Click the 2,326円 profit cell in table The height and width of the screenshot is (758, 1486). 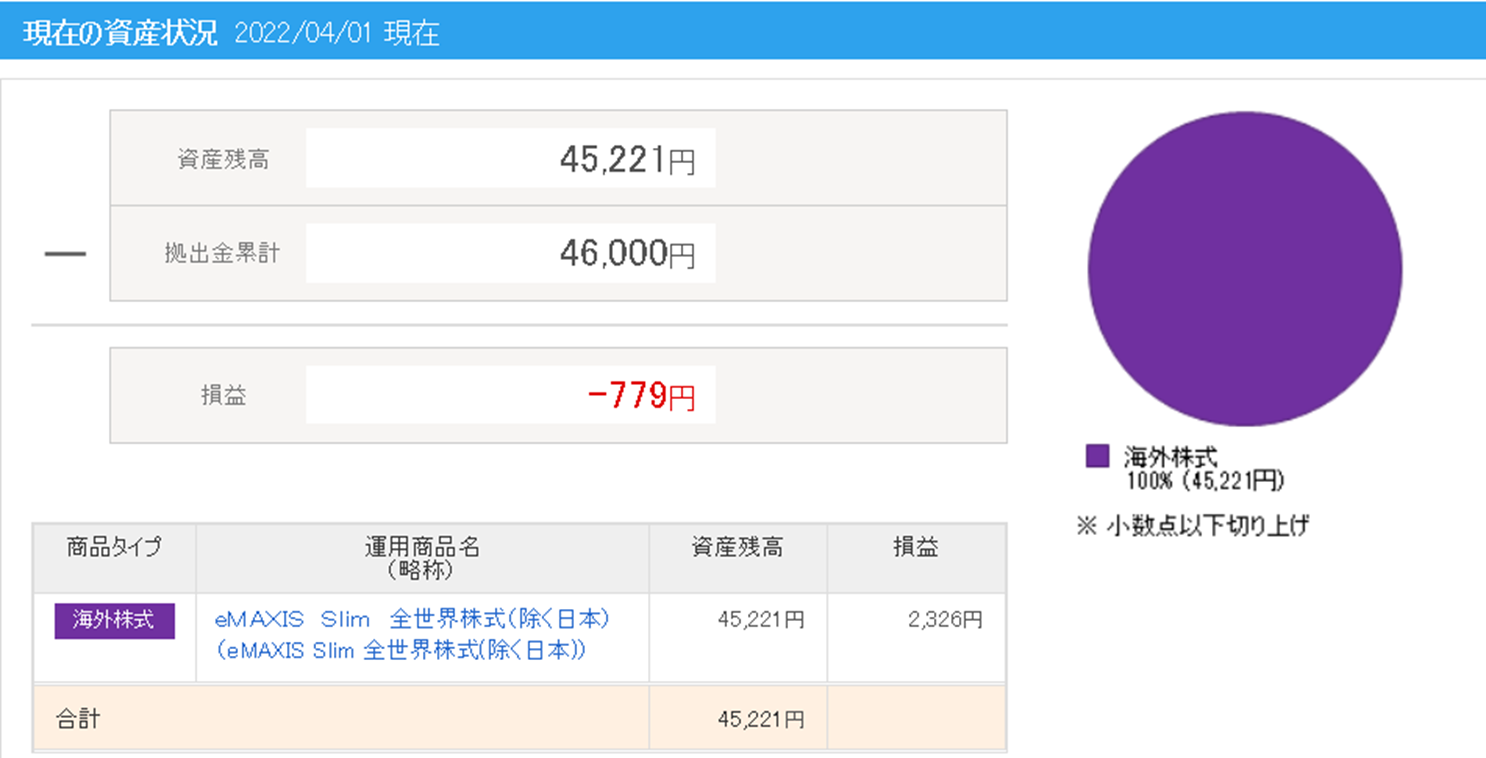pyautogui.click(x=944, y=620)
